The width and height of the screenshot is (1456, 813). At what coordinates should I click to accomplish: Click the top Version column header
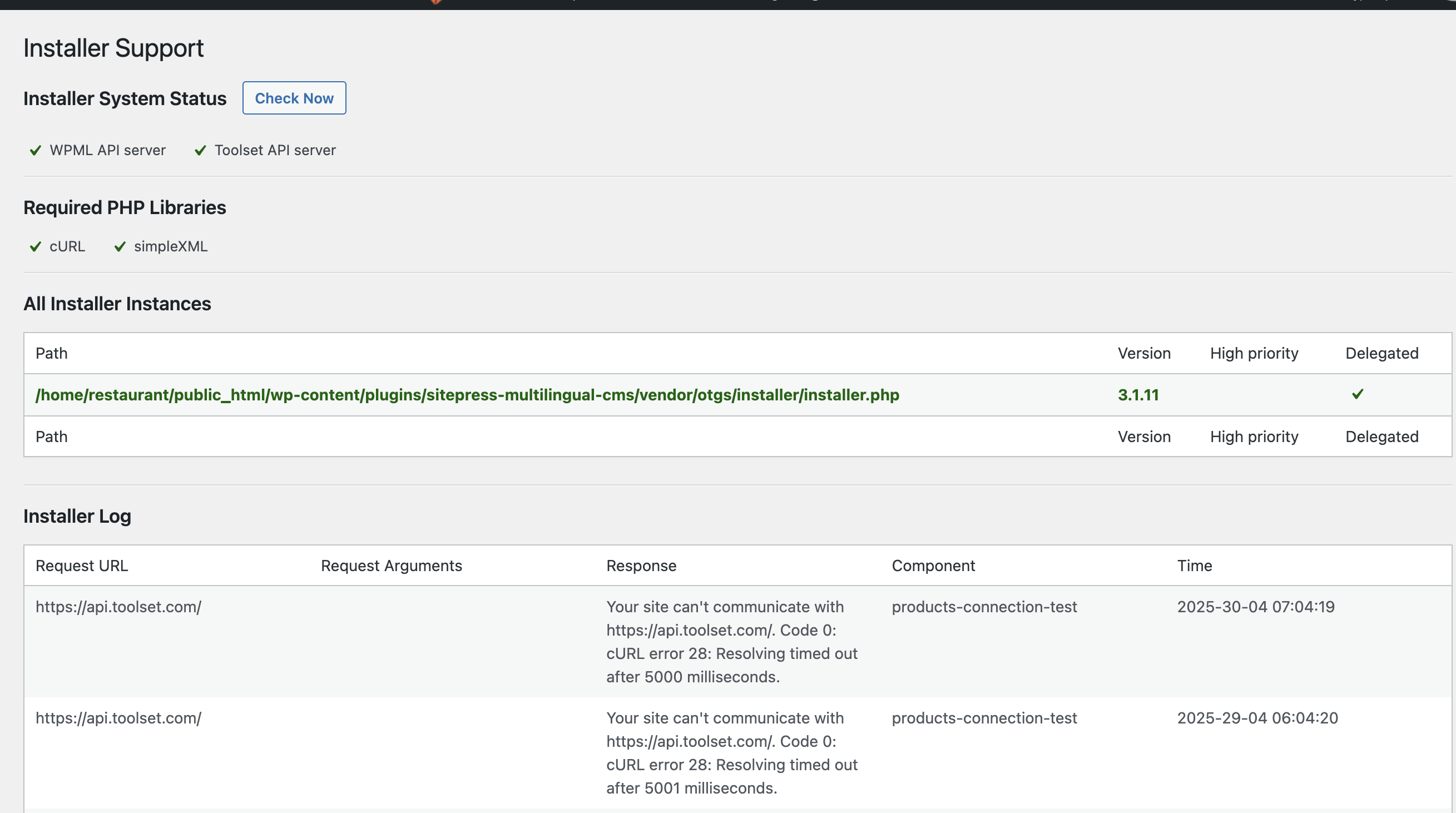click(x=1144, y=353)
